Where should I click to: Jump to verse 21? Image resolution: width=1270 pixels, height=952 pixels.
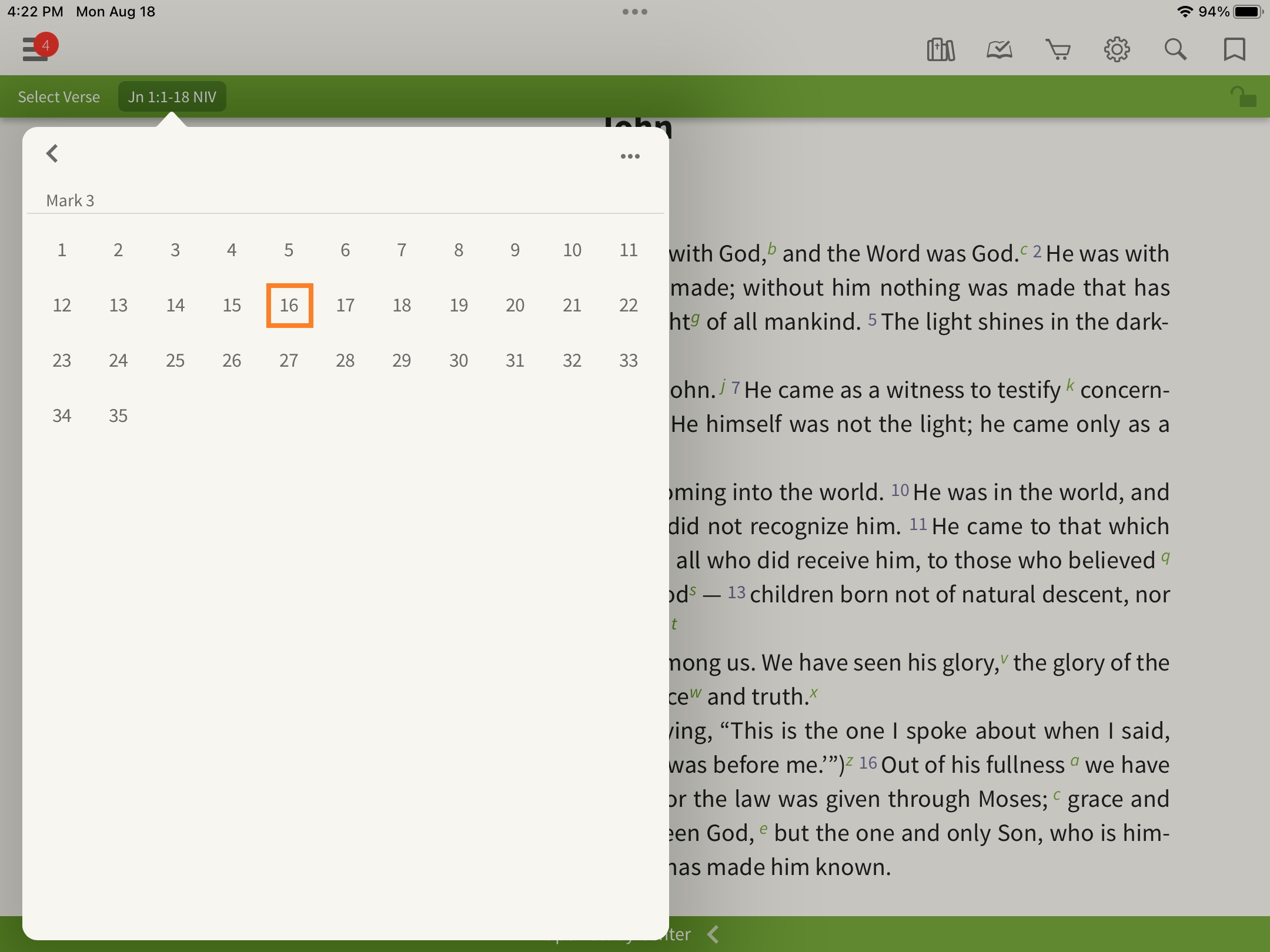coord(572,306)
